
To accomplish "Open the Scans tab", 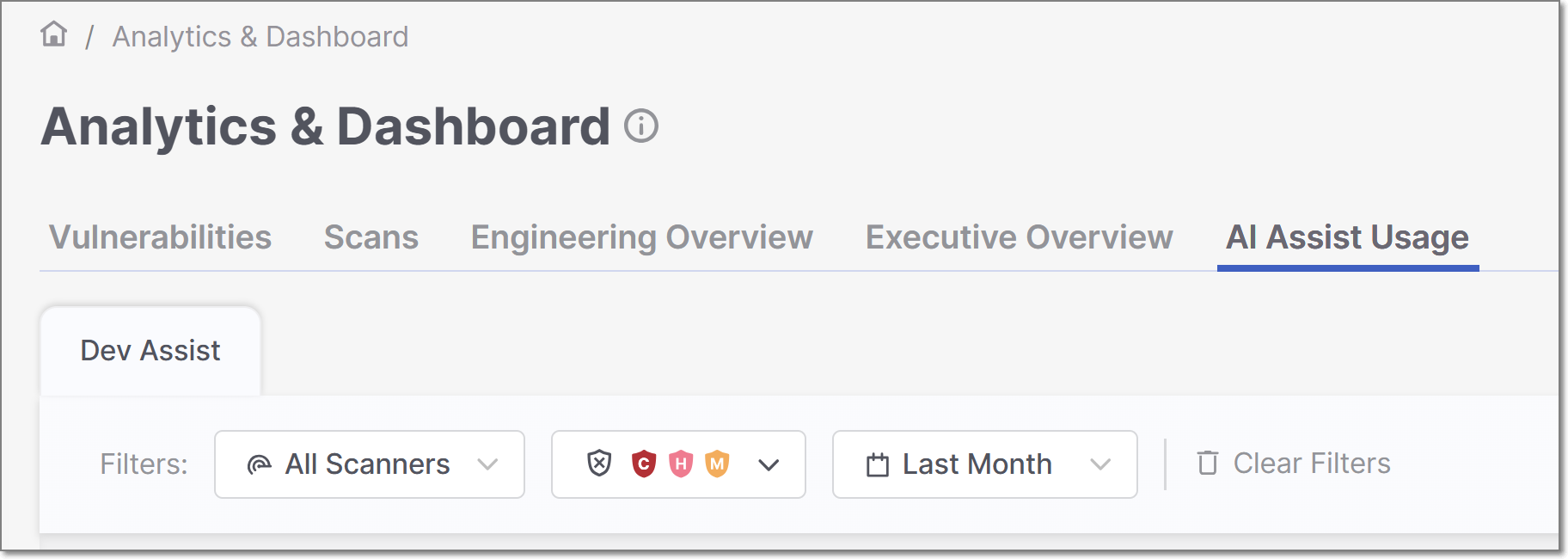I will coord(371,237).
